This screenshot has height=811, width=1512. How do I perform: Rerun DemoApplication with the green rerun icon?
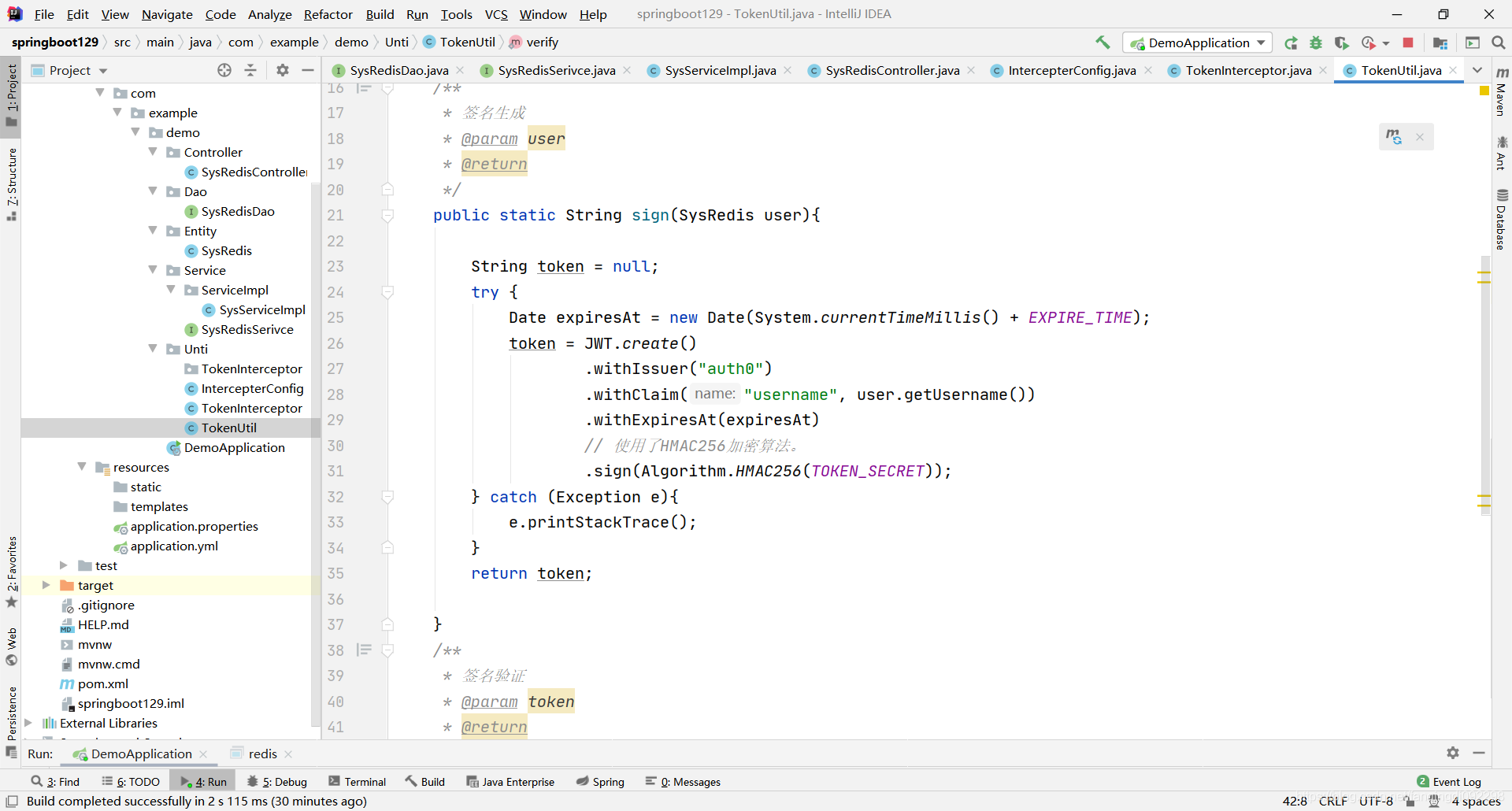[1291, 43]
